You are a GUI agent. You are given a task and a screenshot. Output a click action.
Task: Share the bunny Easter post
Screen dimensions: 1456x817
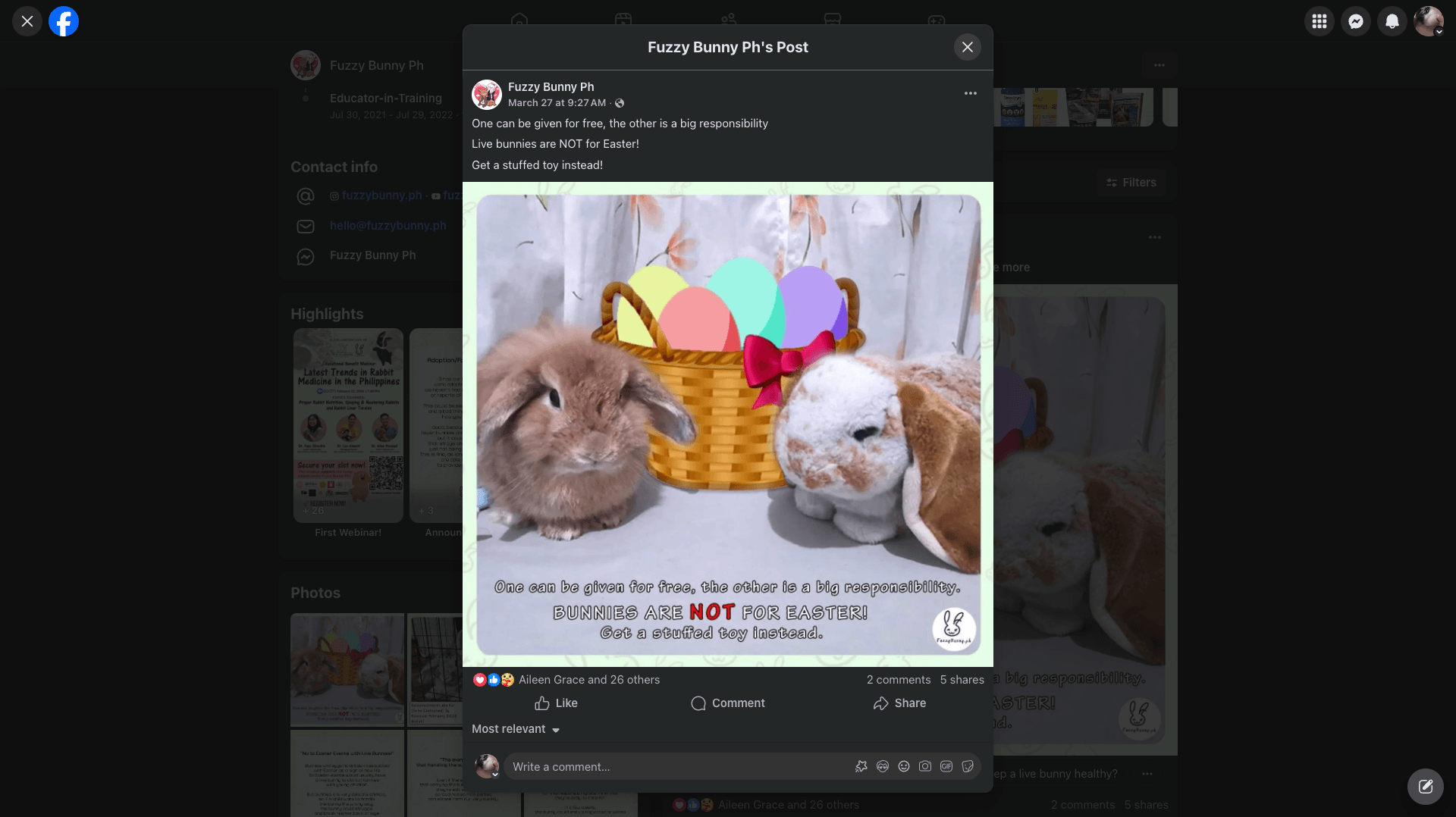[x=899, y=703]
